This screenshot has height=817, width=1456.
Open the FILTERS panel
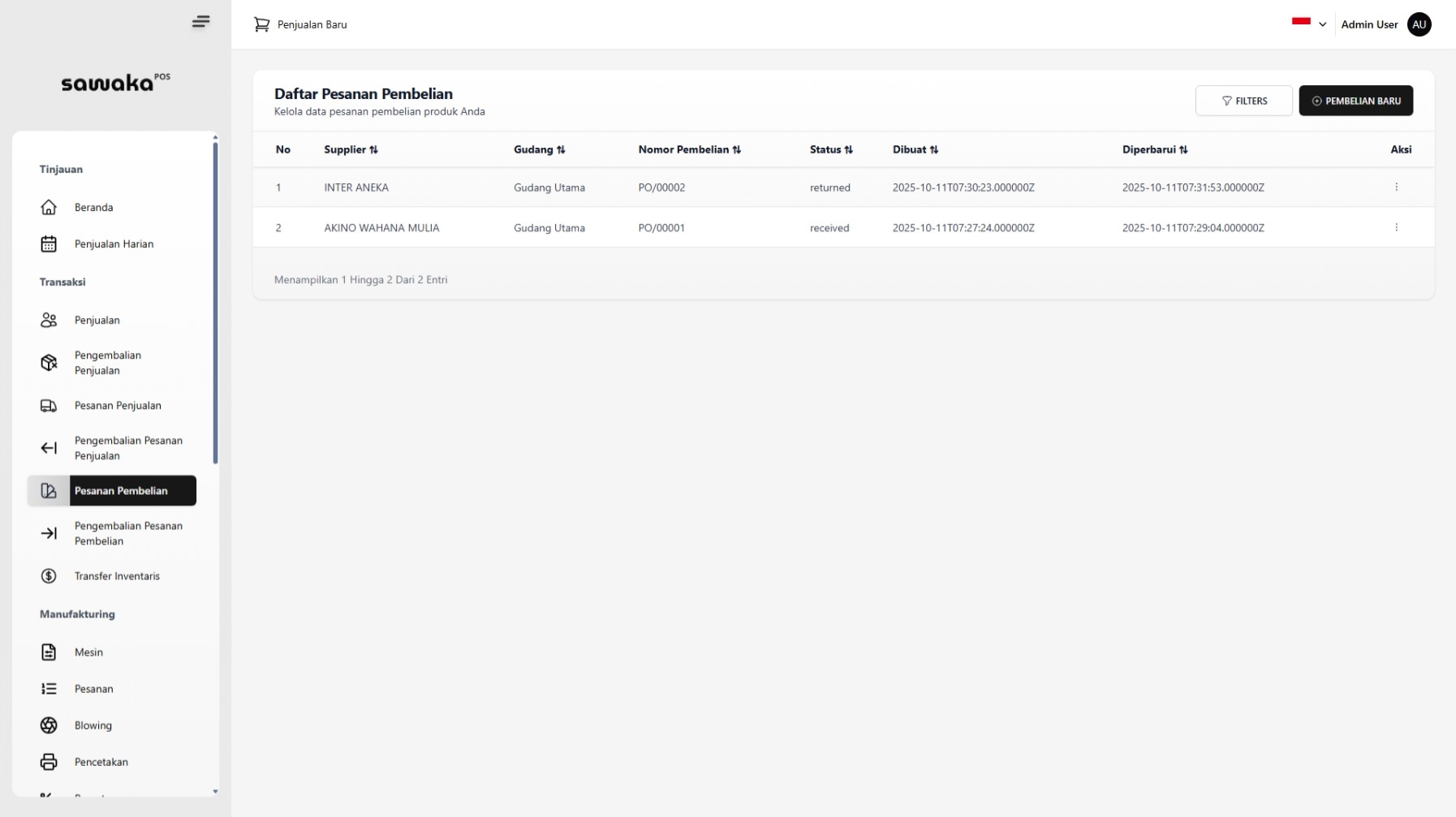tap(1244, 101)
